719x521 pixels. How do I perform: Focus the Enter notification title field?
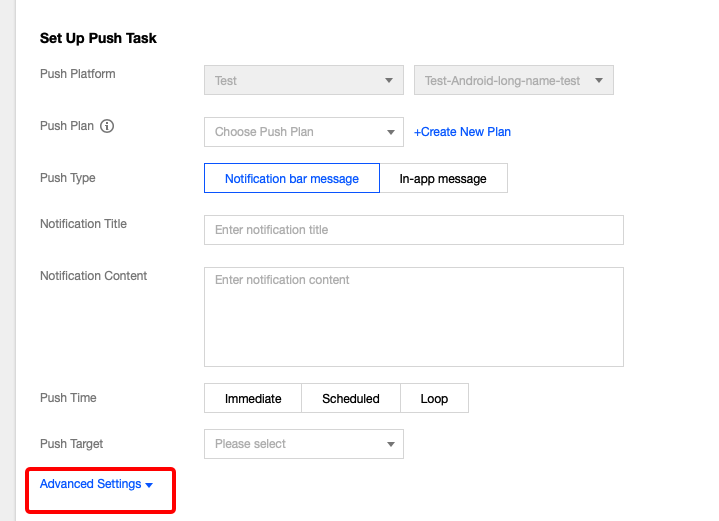pyautogui.click(x=413, y=230)
